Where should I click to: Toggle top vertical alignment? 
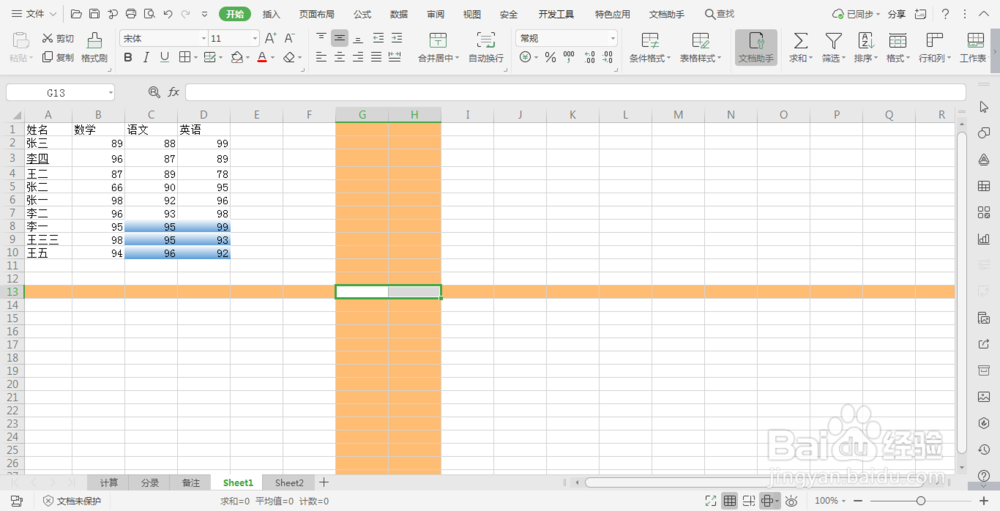click(x=321, y=38)
